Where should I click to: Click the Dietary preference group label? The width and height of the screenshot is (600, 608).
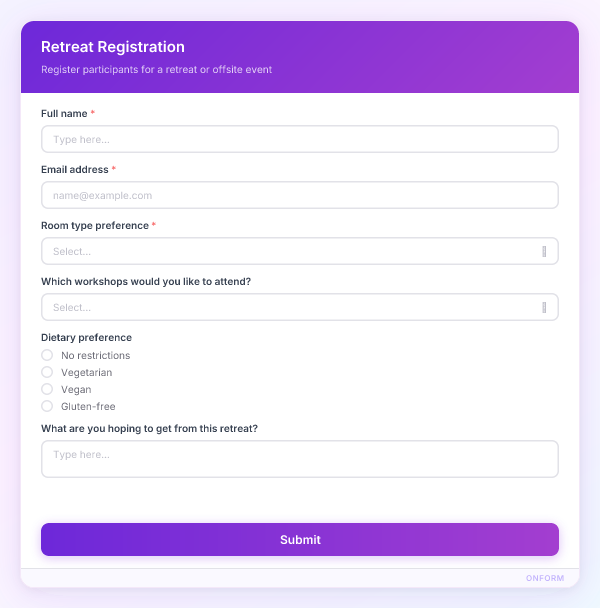click(x=86, y=338)
